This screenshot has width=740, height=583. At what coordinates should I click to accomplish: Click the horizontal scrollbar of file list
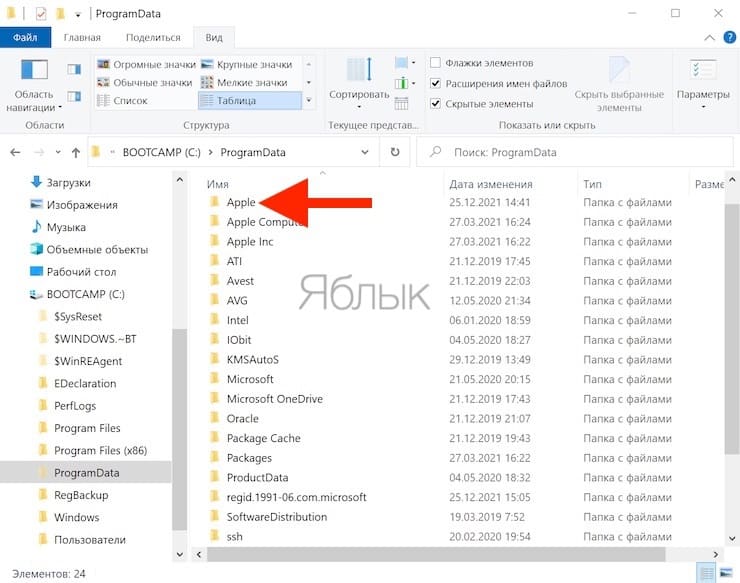(436, 554)
